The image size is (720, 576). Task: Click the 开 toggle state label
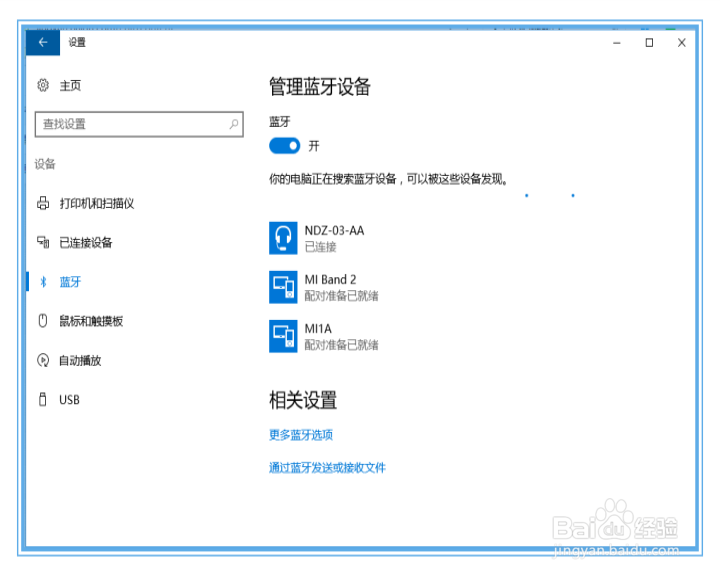click(314, 146)
